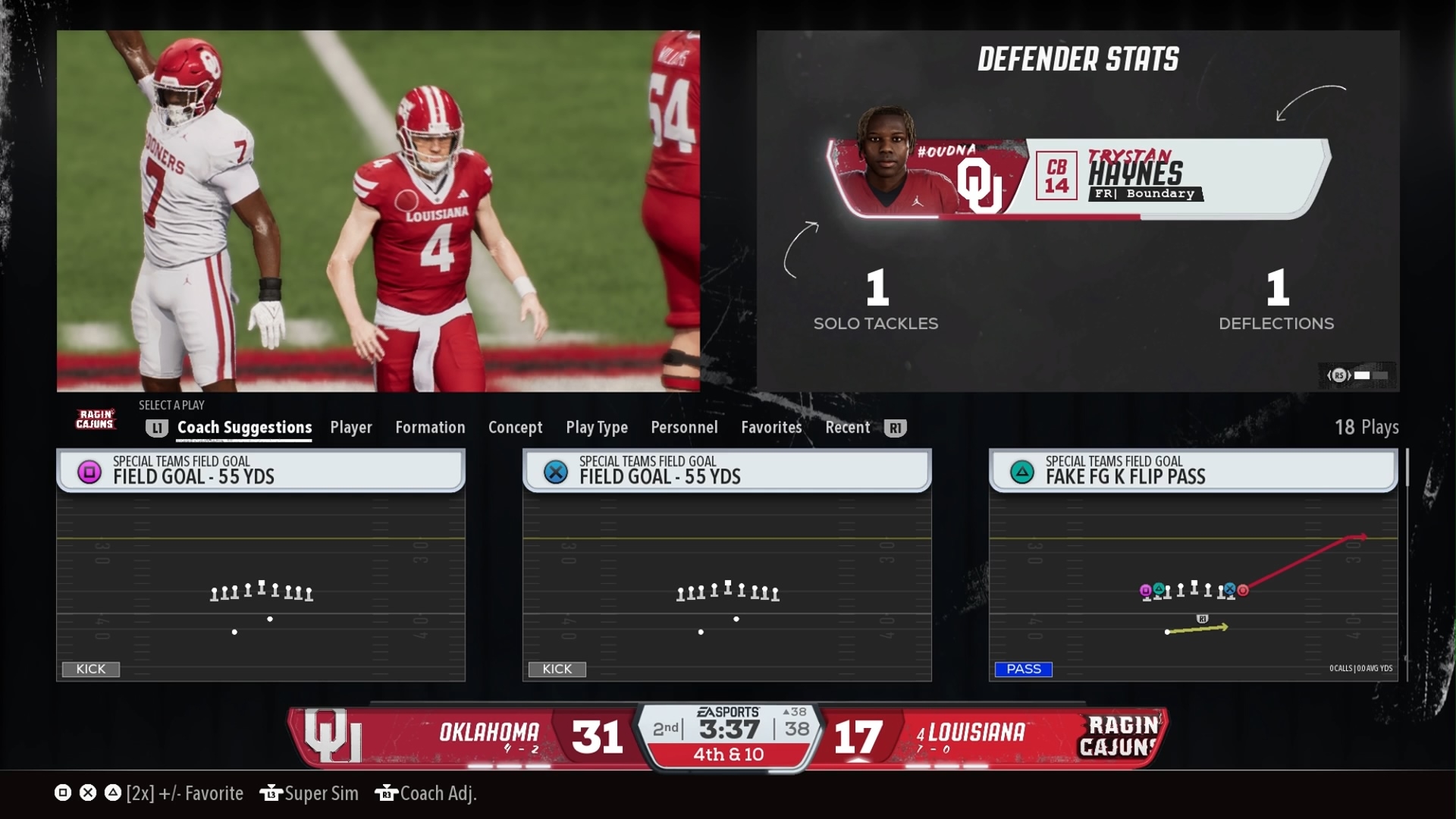The width and height of the screenshot is (1456, 819).
Task: Switch to the Concept tab
Action: coord(515,428)
